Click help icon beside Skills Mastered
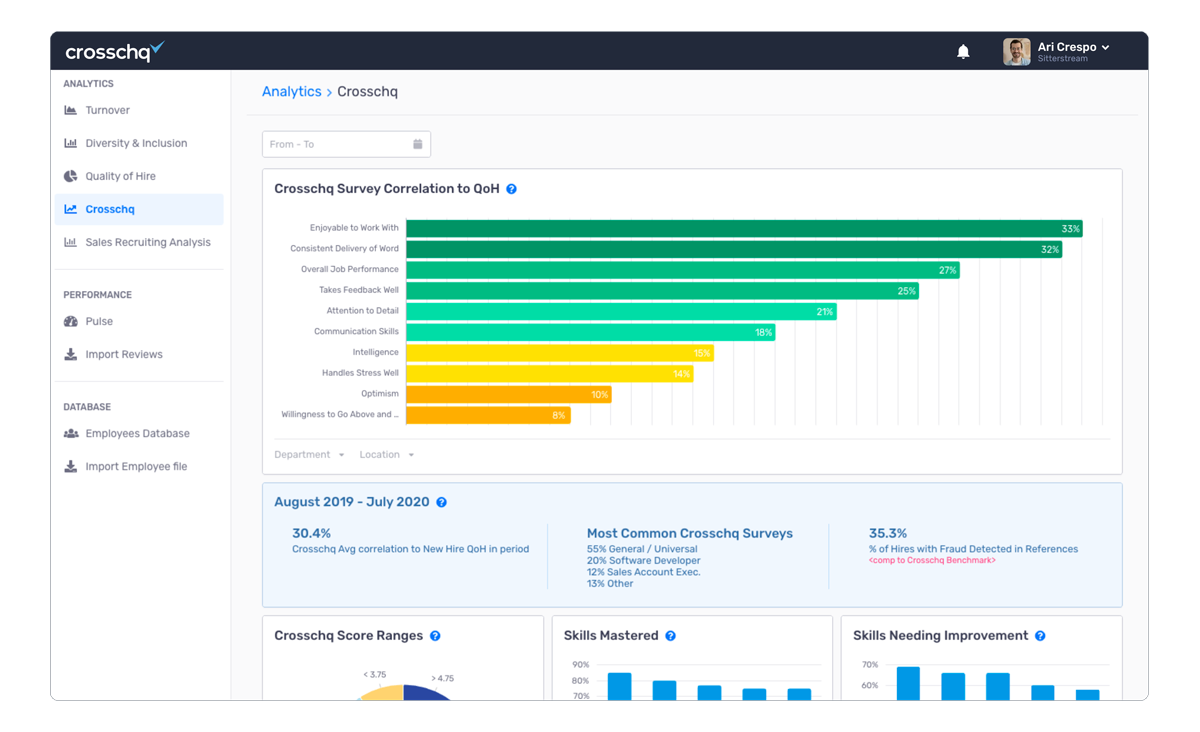 pyautogui.click(x=670, y=636)
